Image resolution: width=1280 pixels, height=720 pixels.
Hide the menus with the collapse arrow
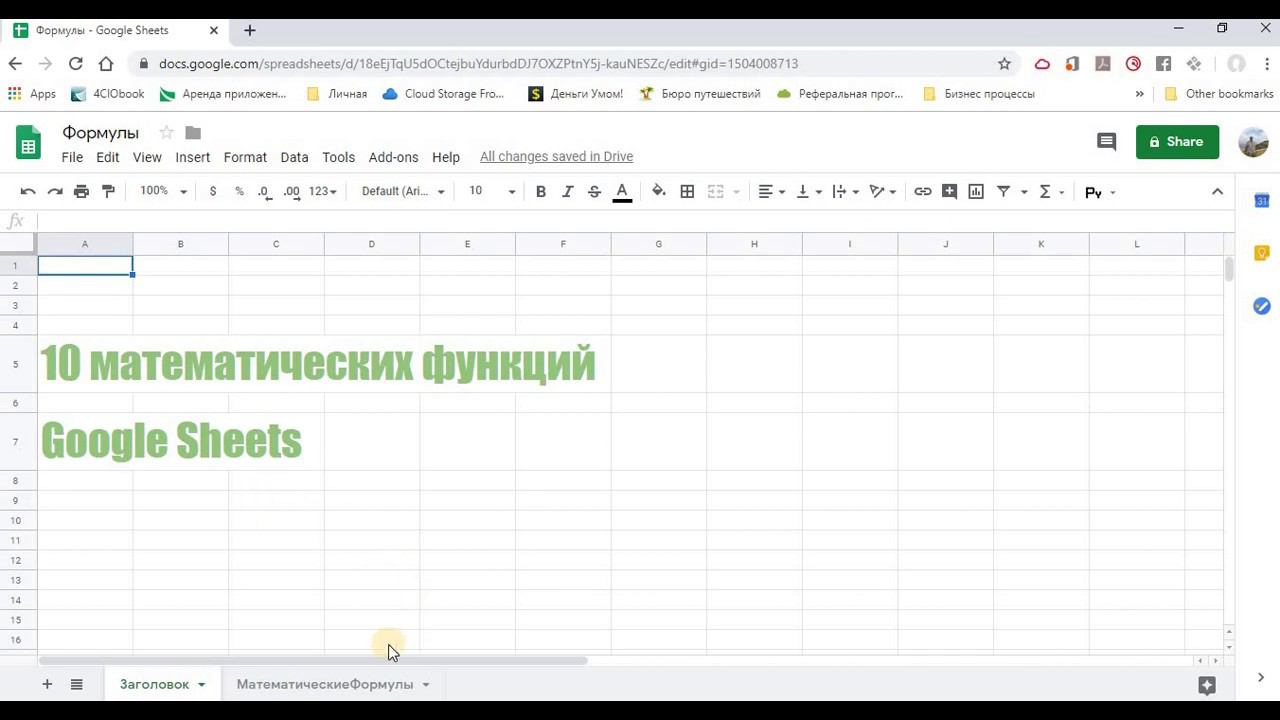point(1217,191)
